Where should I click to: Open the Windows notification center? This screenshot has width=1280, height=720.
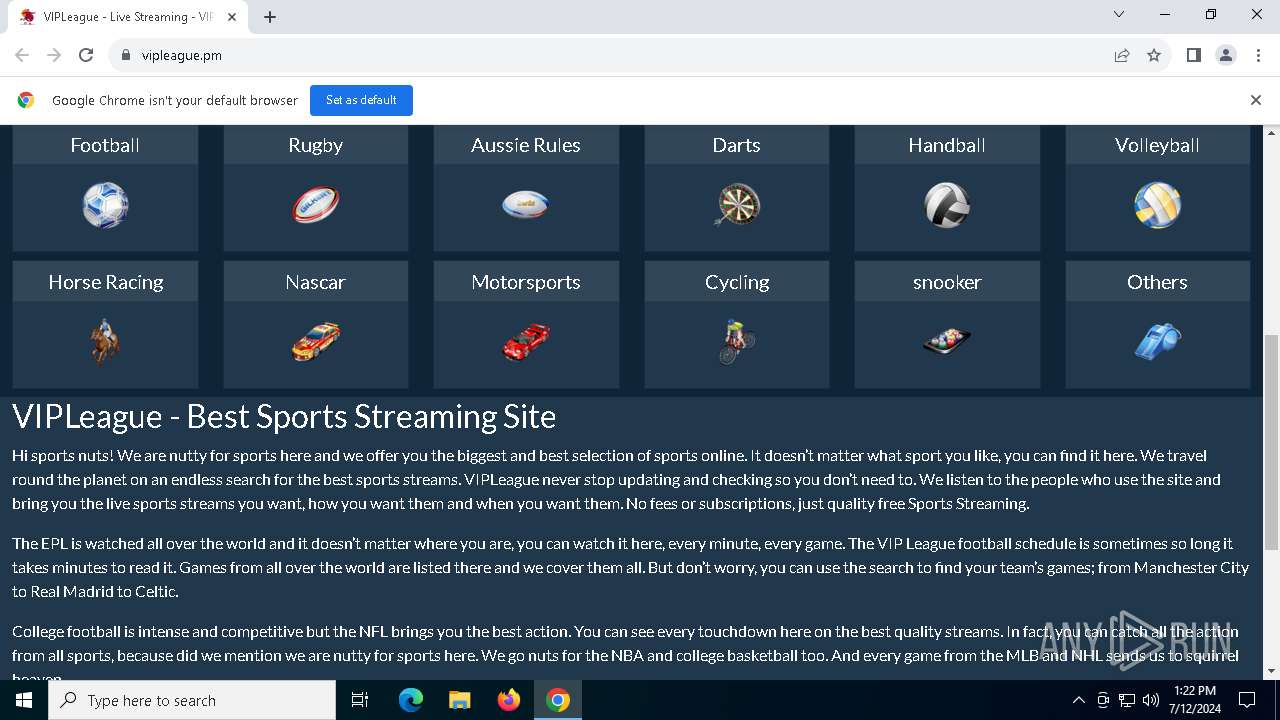[1247, 700]
